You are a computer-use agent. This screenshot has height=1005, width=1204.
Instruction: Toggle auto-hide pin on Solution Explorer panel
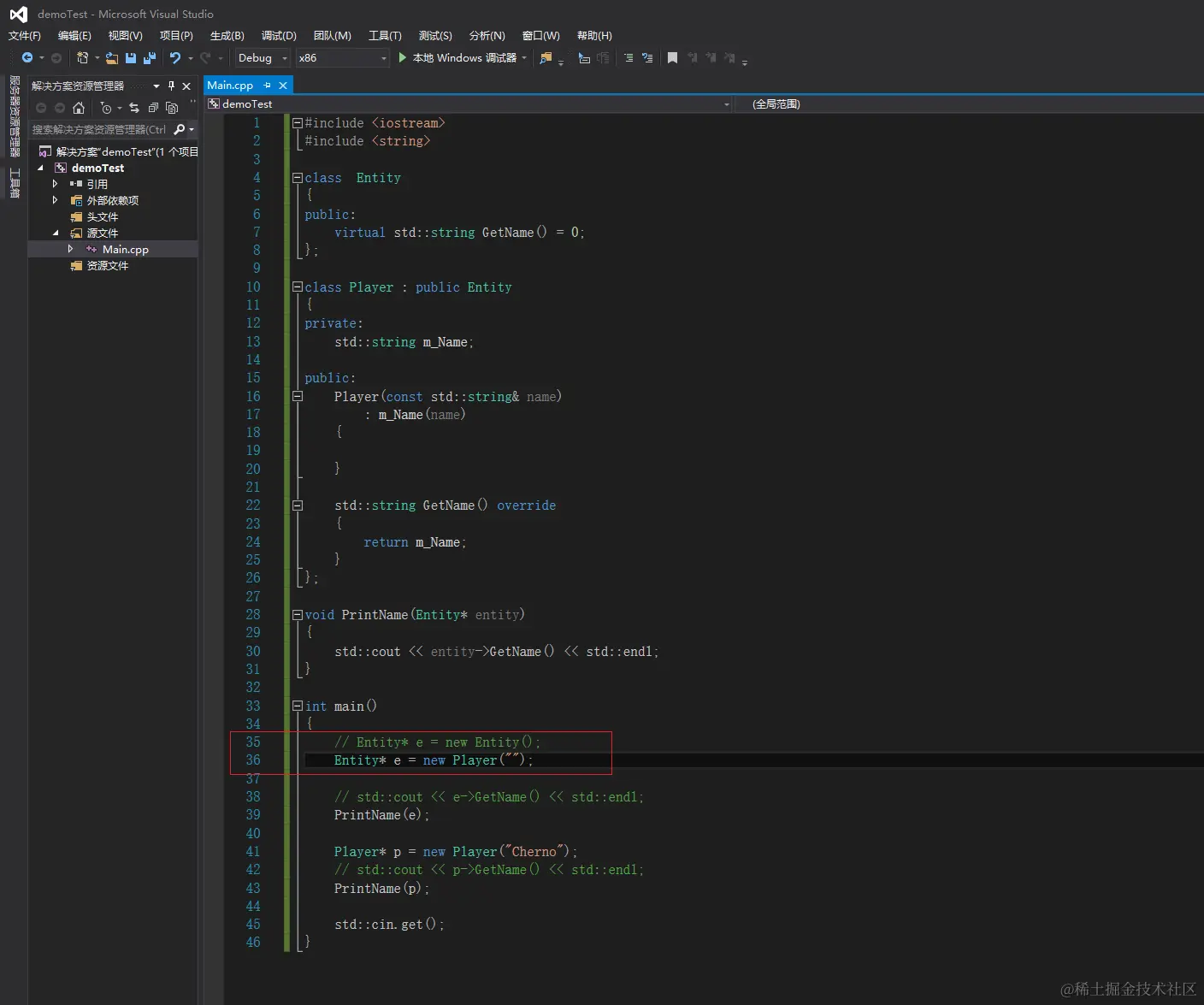(171, 86)
